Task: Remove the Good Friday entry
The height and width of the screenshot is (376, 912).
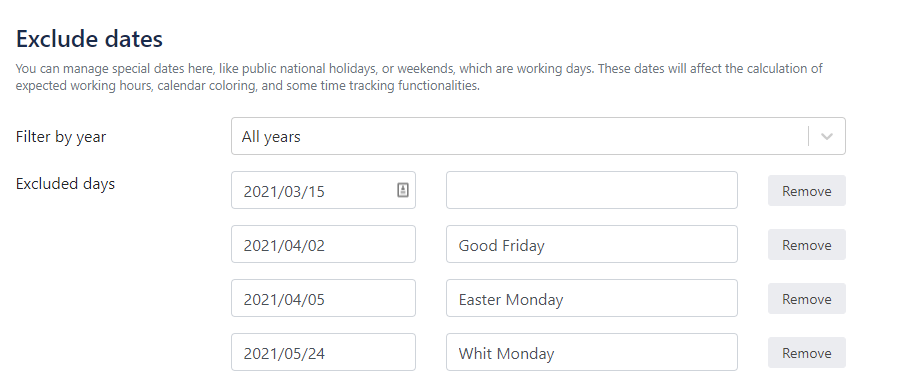Action: (x=806, y=245)
